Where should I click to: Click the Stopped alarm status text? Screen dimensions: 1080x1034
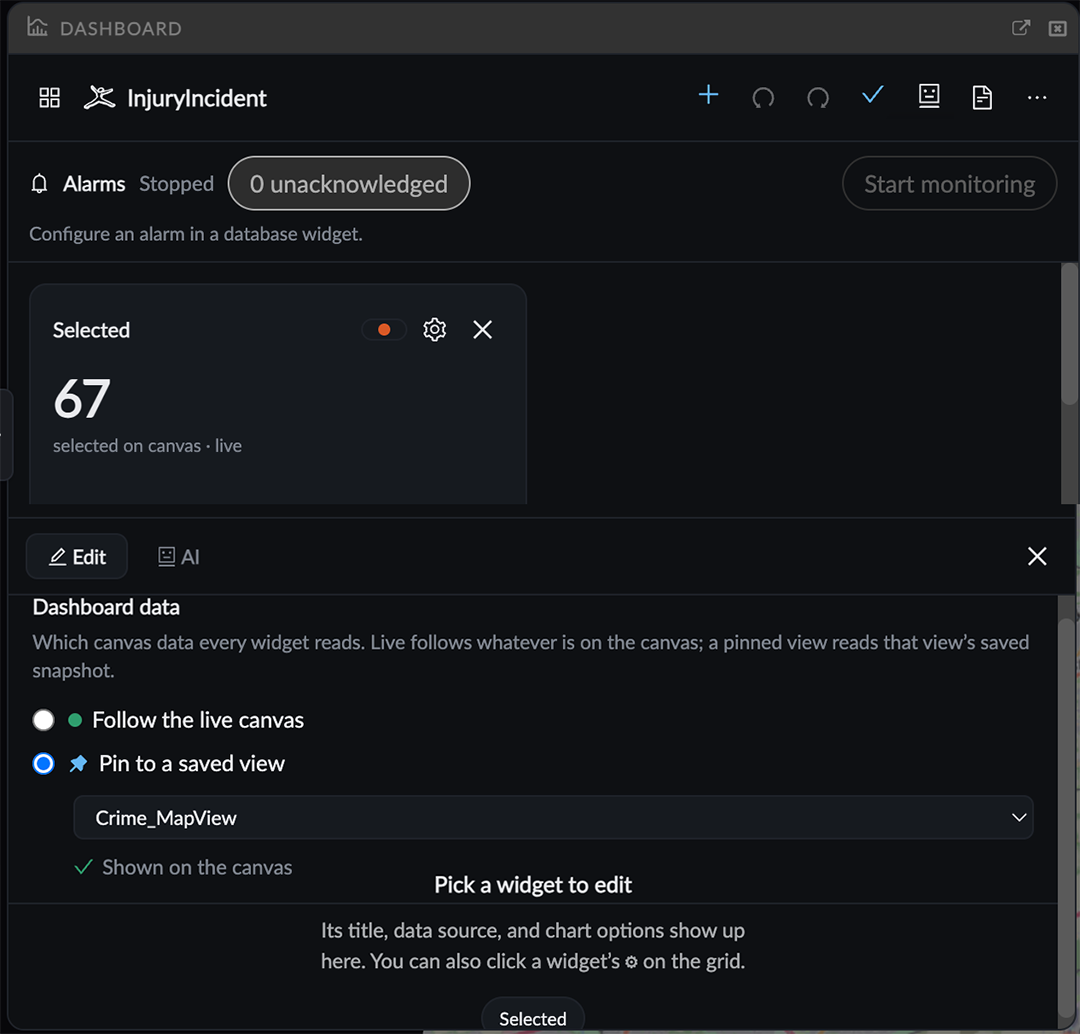tap(176, 184)
